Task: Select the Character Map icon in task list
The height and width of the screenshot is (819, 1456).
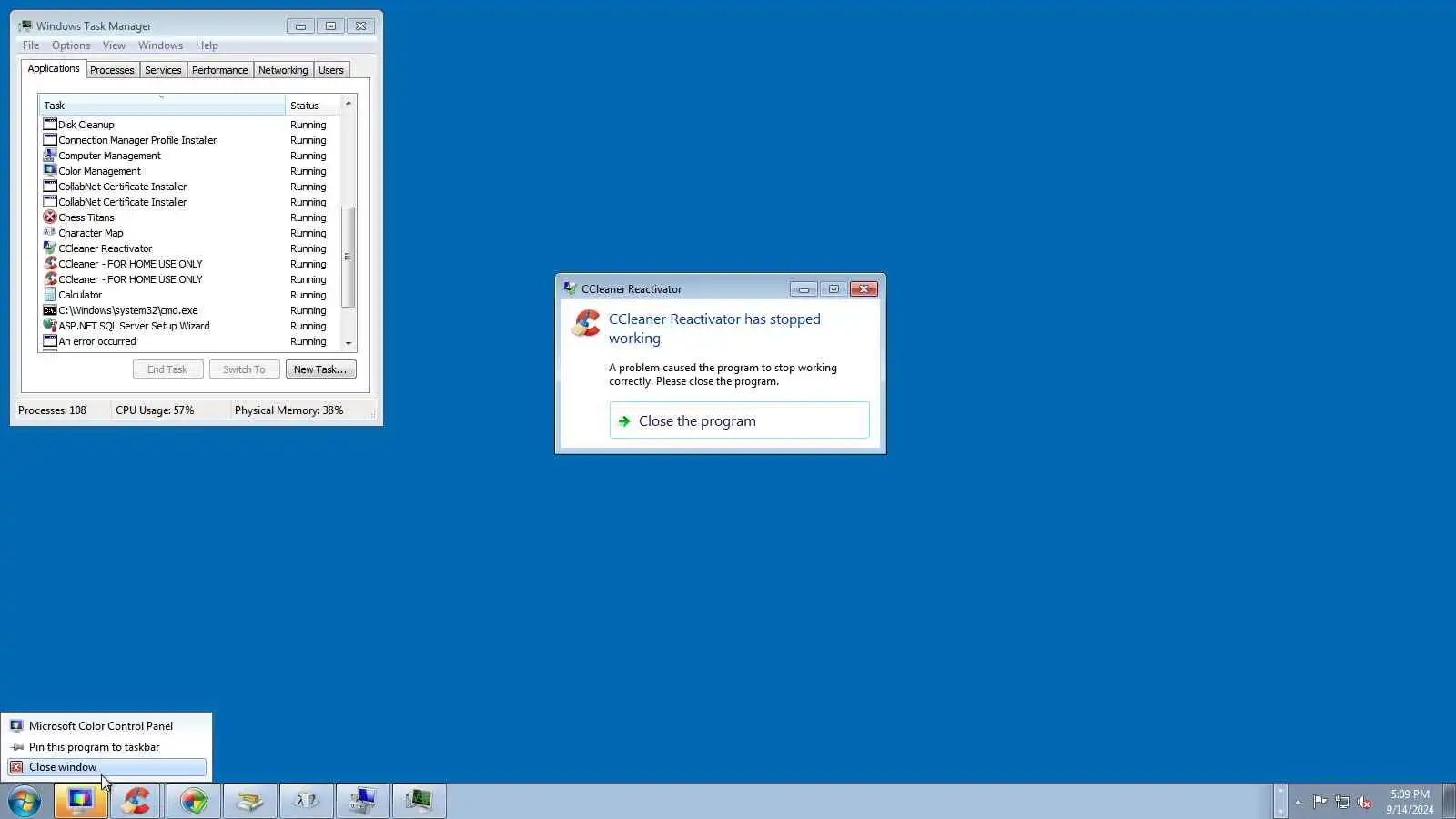Action: 50,233
